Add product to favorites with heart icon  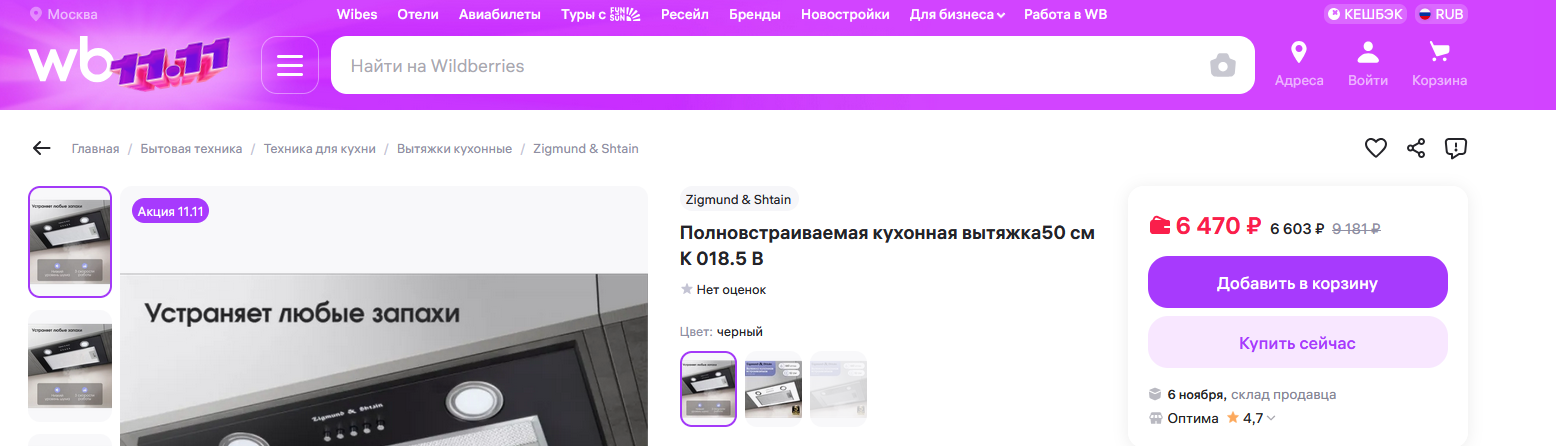pos(1376,148)
